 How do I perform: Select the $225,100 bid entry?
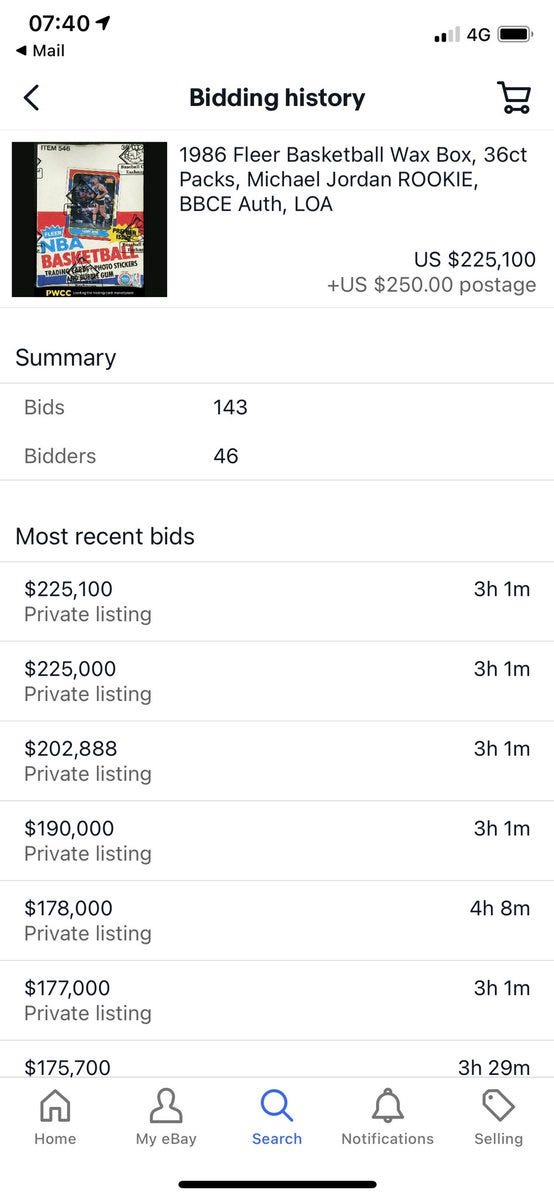point(277,601)
